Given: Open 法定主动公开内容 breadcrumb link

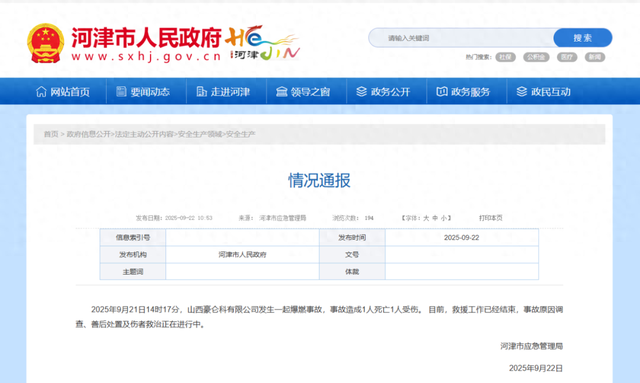Looking at the screenshot, I should (x=144, y=134).
